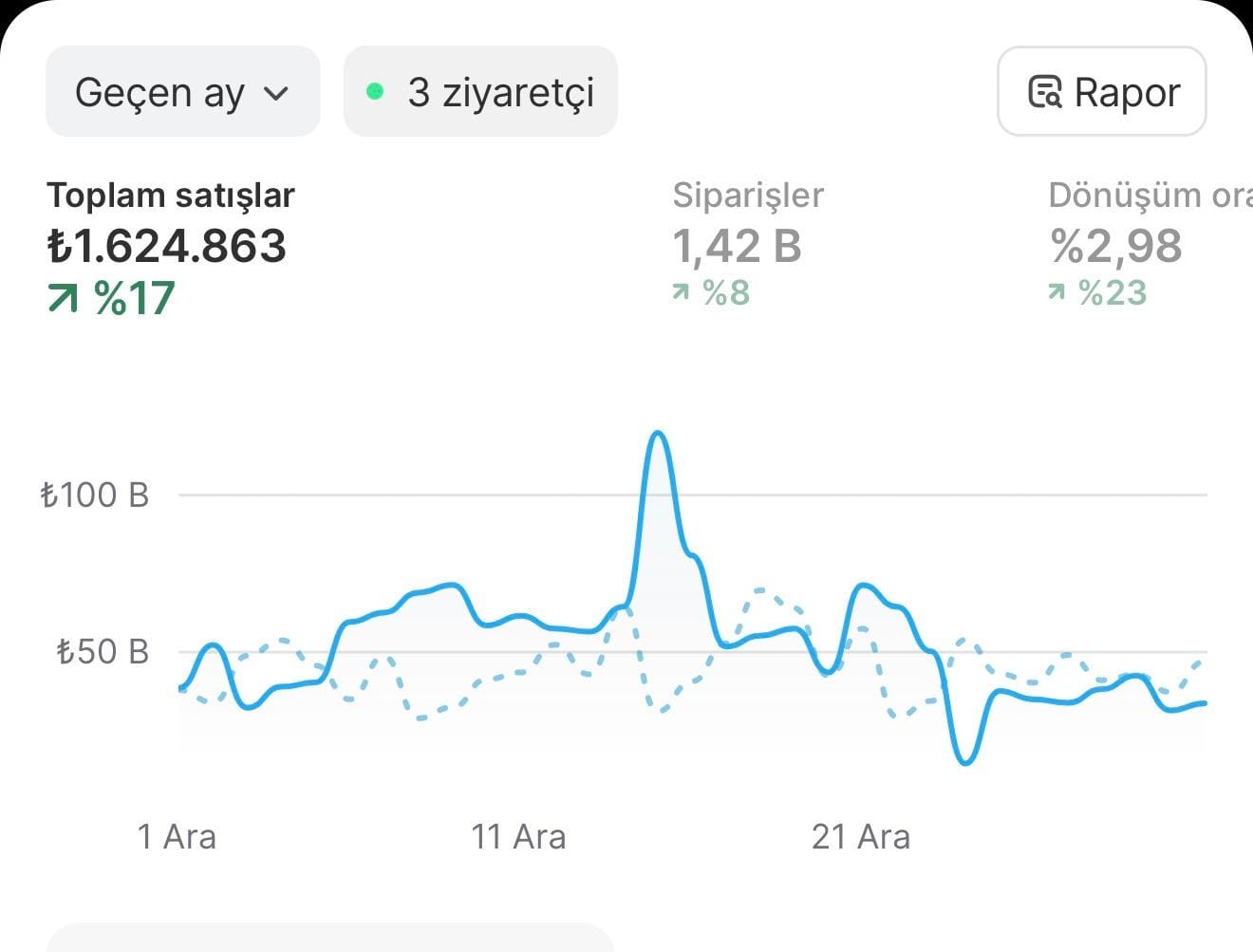Screen dimensions: 1253x952
Task: Click the ₺50 B y-axis label
Action: pos(103,652)
